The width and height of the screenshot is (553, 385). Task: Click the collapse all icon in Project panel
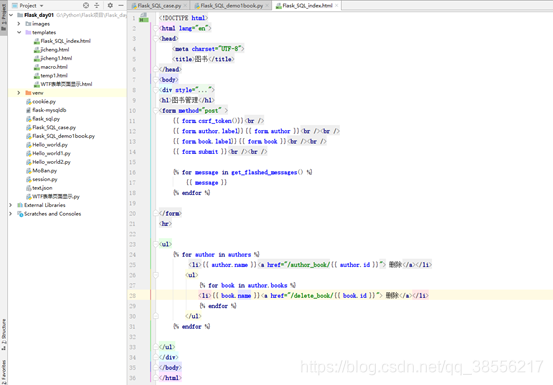pyautogui.click(x=97, y=5)
